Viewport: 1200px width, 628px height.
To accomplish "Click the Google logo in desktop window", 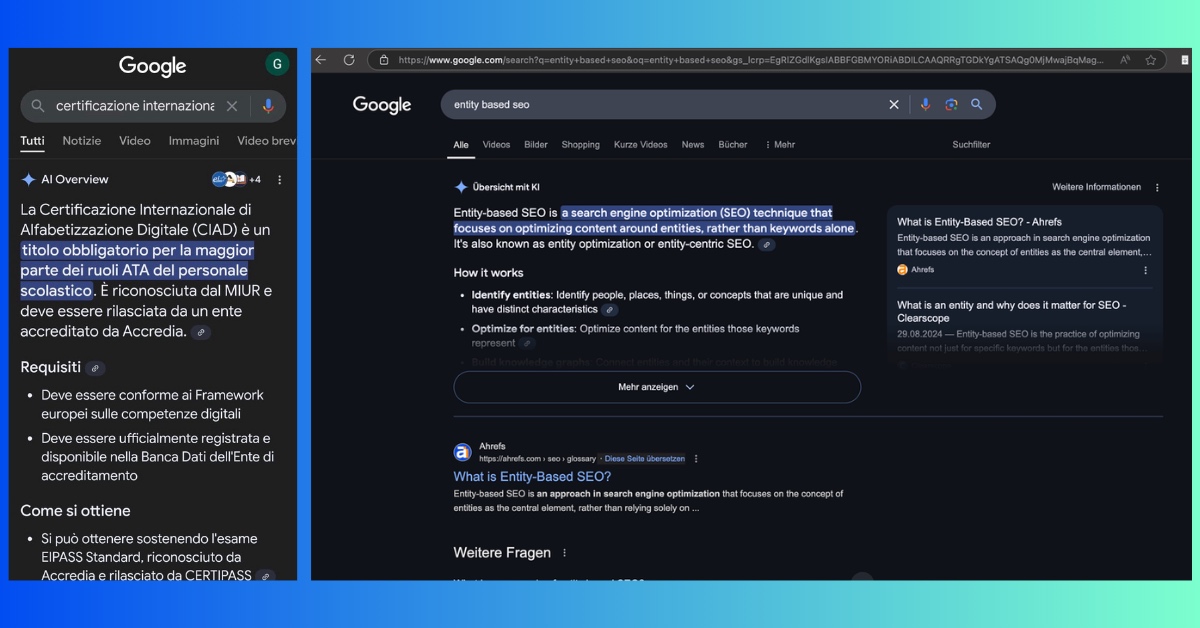I will [382, 105].
